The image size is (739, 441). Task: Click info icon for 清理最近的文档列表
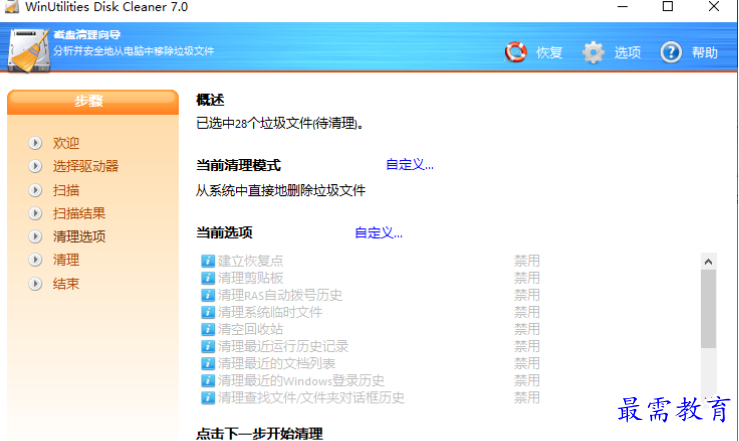point(208,363)
